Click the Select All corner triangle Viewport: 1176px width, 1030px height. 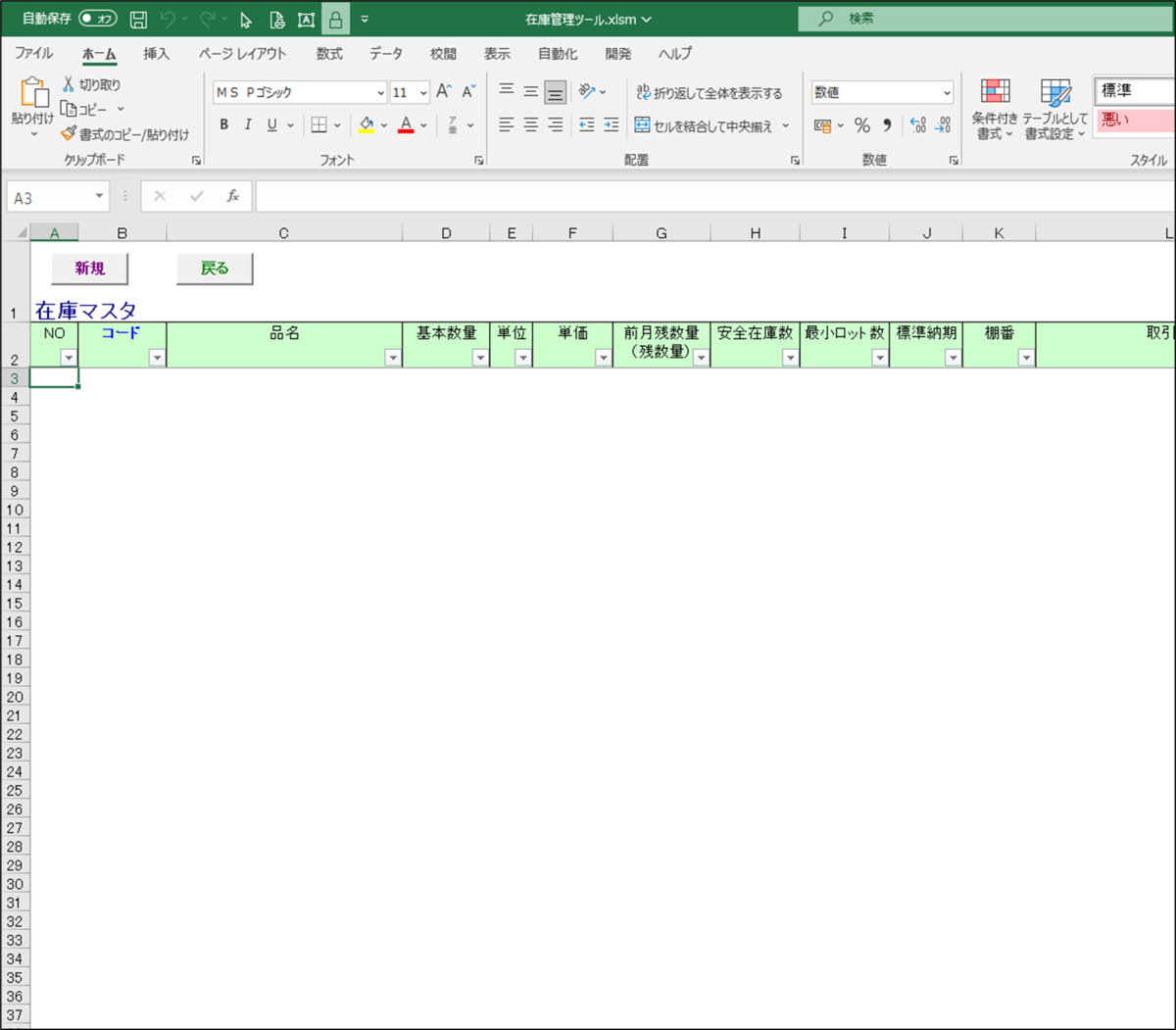pyautogui.click(x=20, y=233)
